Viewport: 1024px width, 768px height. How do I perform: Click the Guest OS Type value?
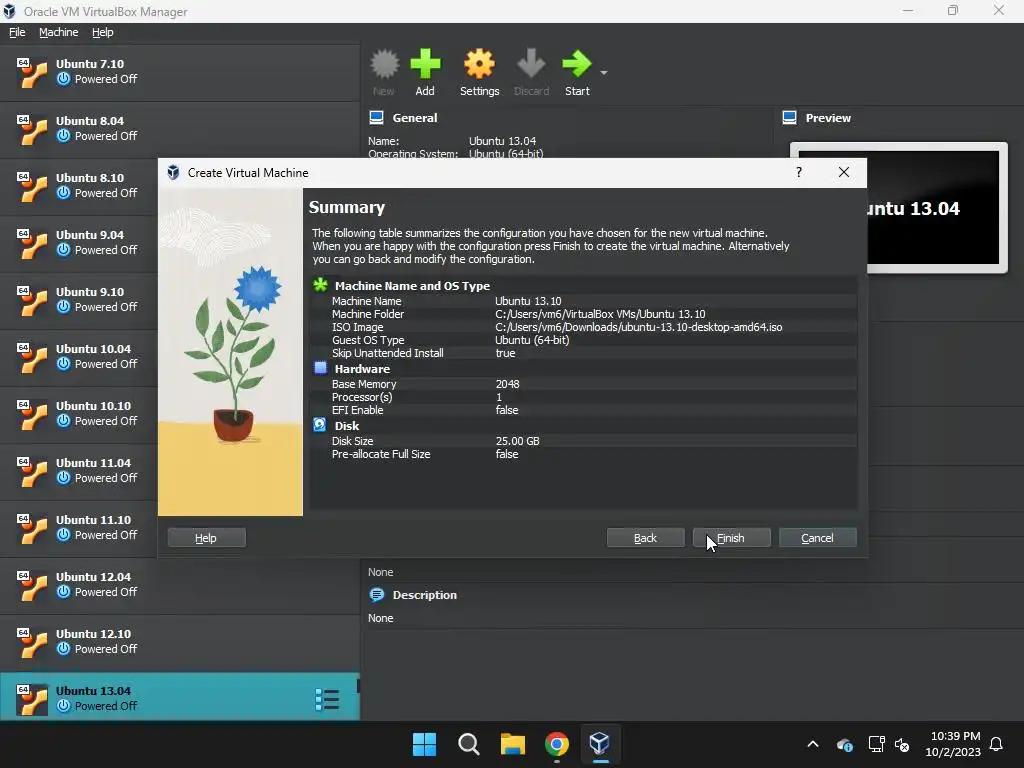click(532, 340)
